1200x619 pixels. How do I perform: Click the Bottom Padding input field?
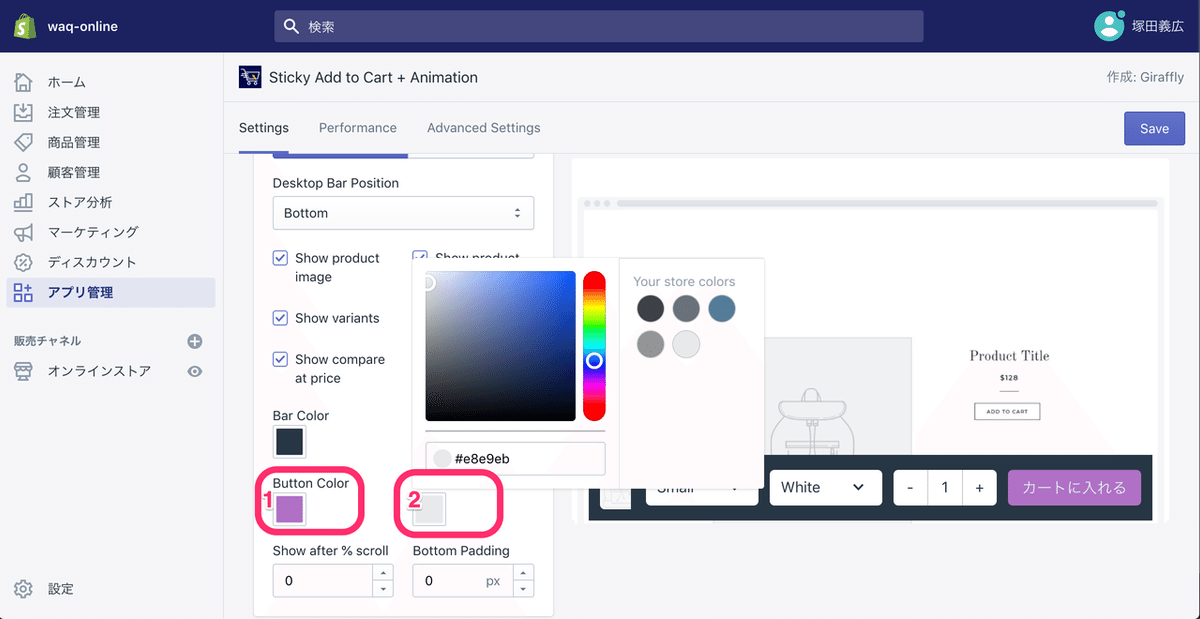[462, 581]
